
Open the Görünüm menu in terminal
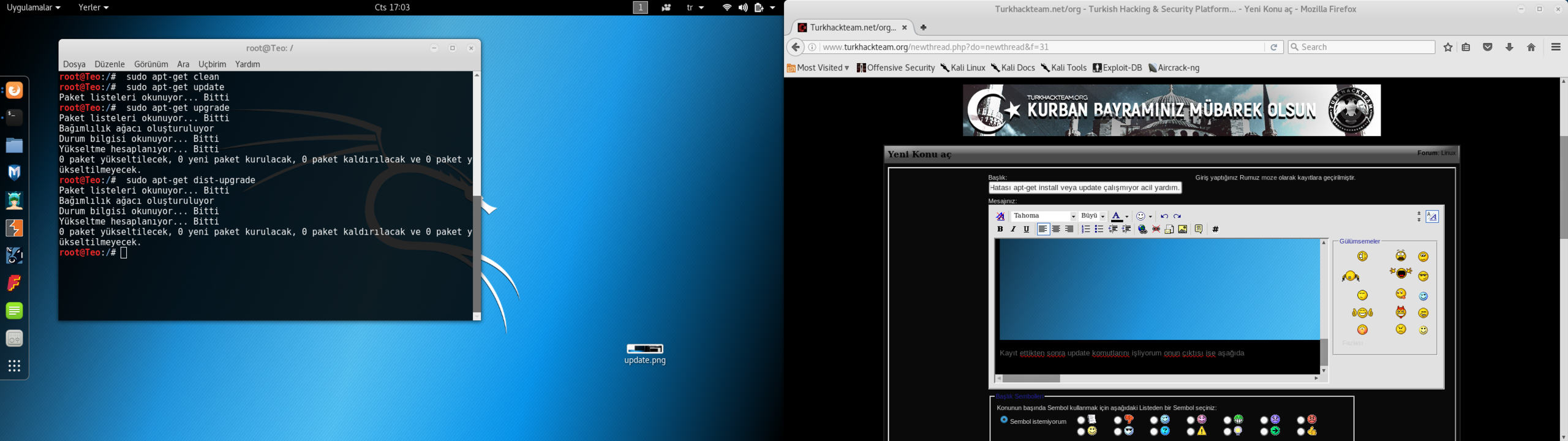pos(151,64)
